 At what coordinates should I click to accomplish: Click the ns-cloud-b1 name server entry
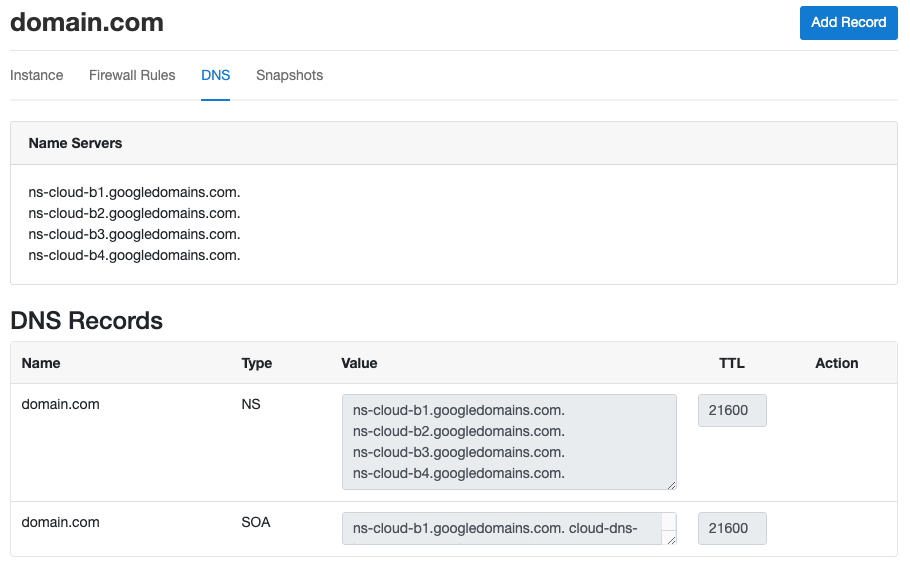pos(134,192)
